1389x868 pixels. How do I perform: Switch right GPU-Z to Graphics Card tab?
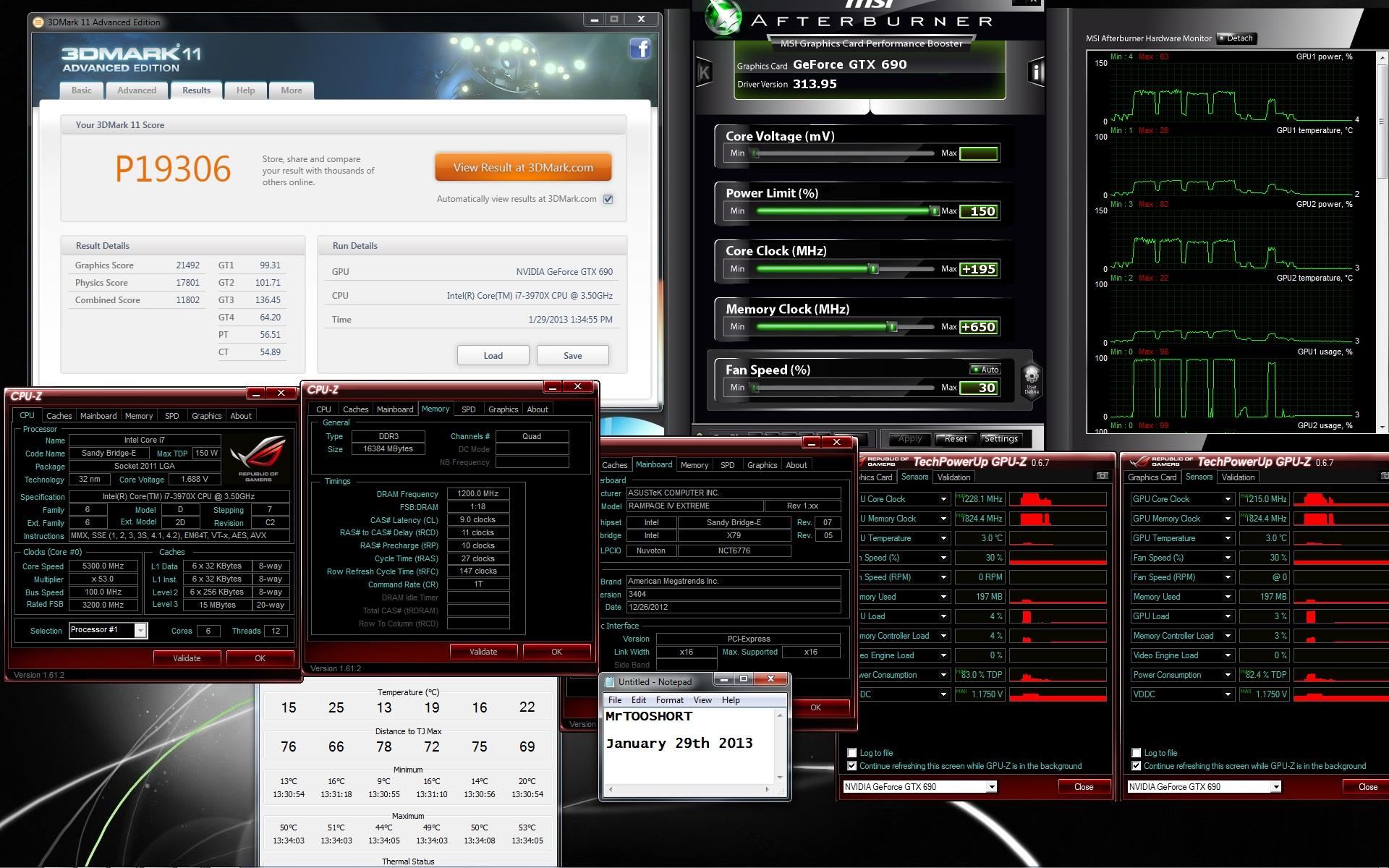point(1152,477)
